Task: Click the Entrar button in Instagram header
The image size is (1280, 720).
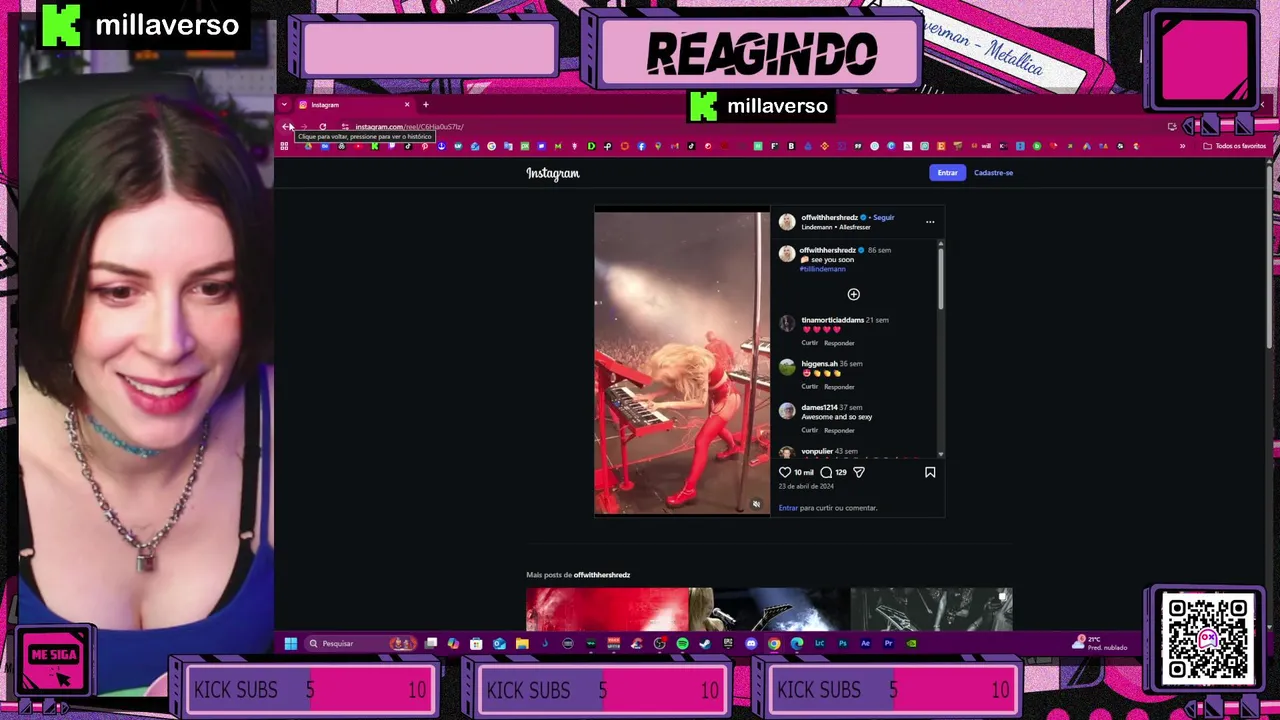Action: [x=947, y=173]
